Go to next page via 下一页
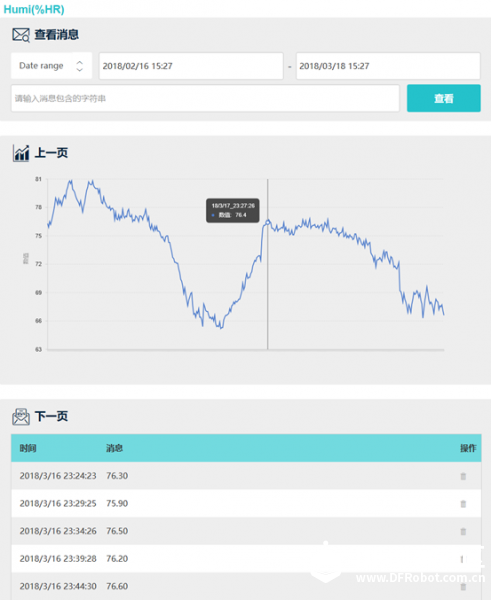 point(51,416)
